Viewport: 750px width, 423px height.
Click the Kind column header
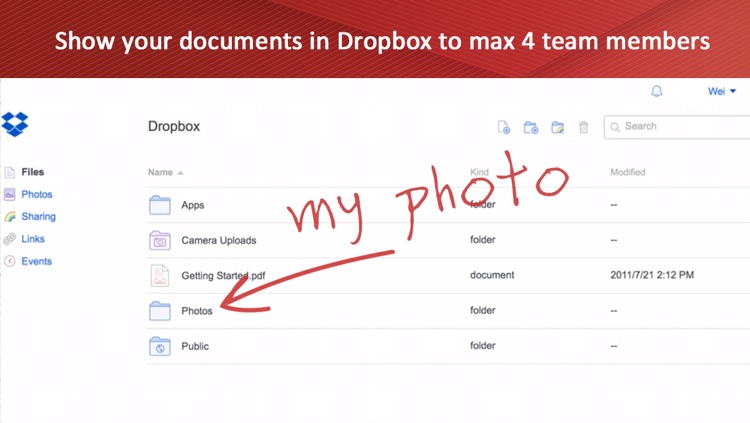[479, 172]
